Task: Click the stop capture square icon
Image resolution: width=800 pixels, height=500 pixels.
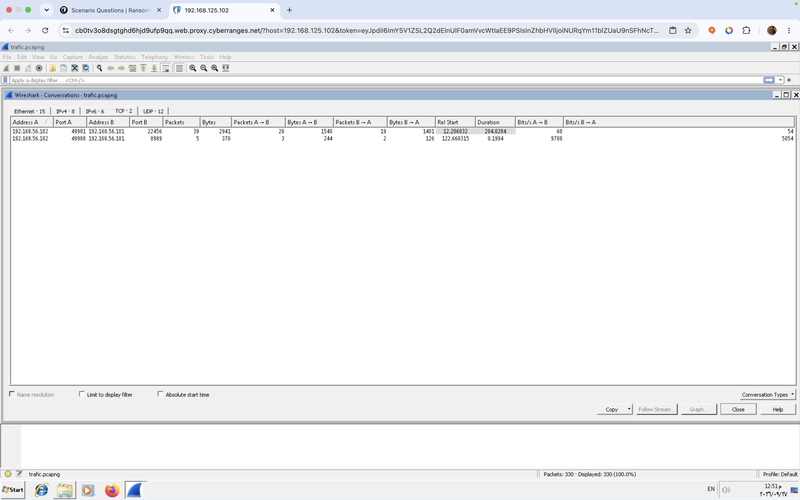Action: click(x=17, y=68)
